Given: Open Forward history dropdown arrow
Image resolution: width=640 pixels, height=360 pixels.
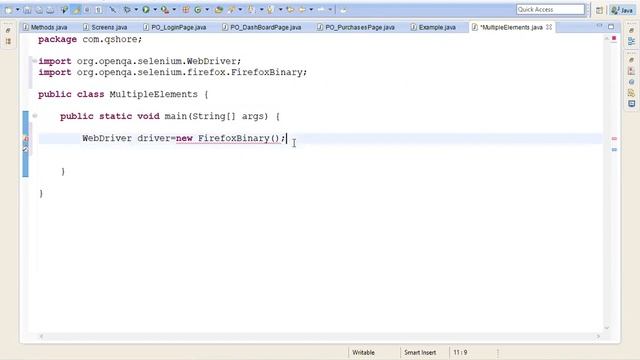Looking at the screenshot, I should [330, 9].
